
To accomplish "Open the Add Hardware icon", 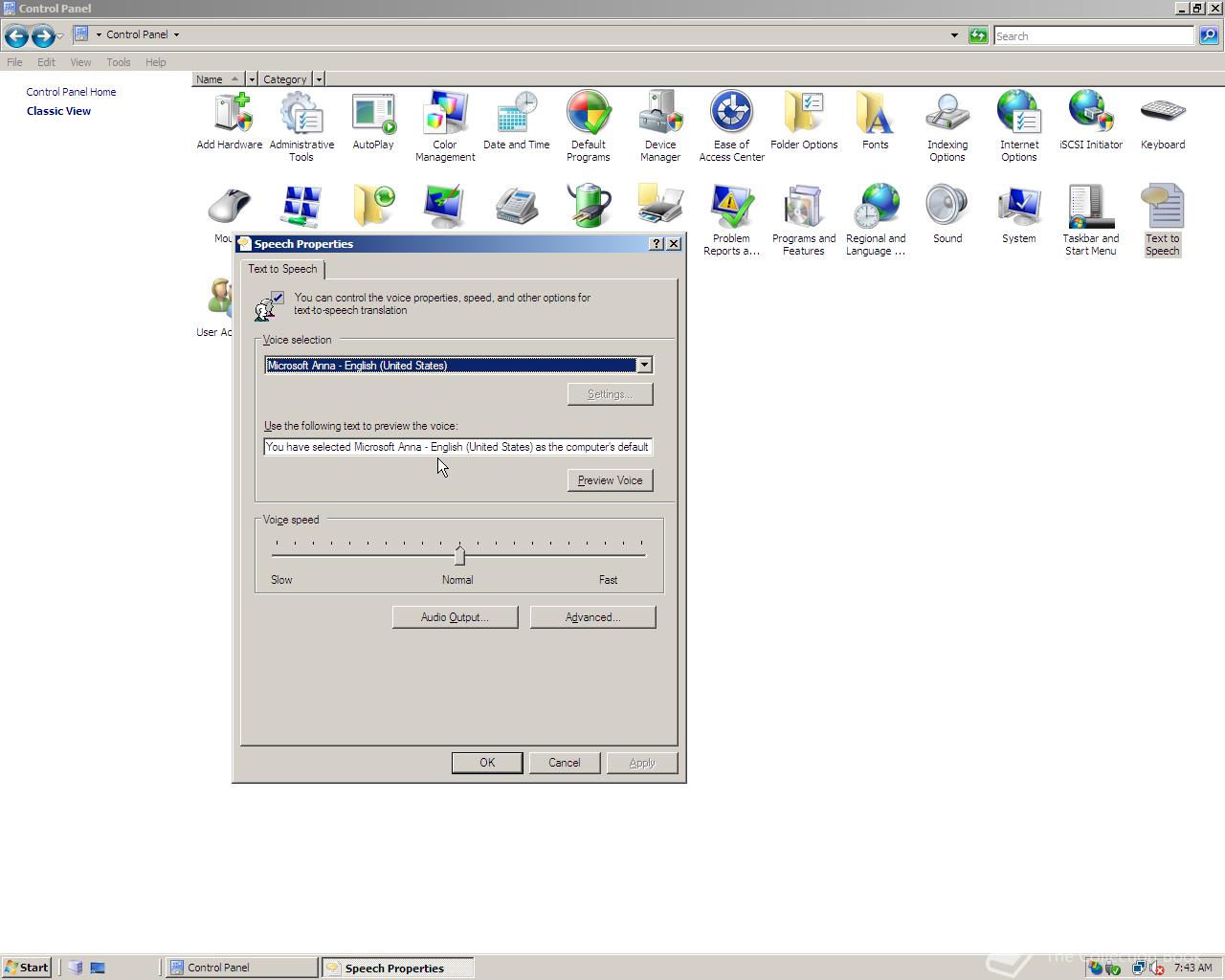I will [230, 121].
